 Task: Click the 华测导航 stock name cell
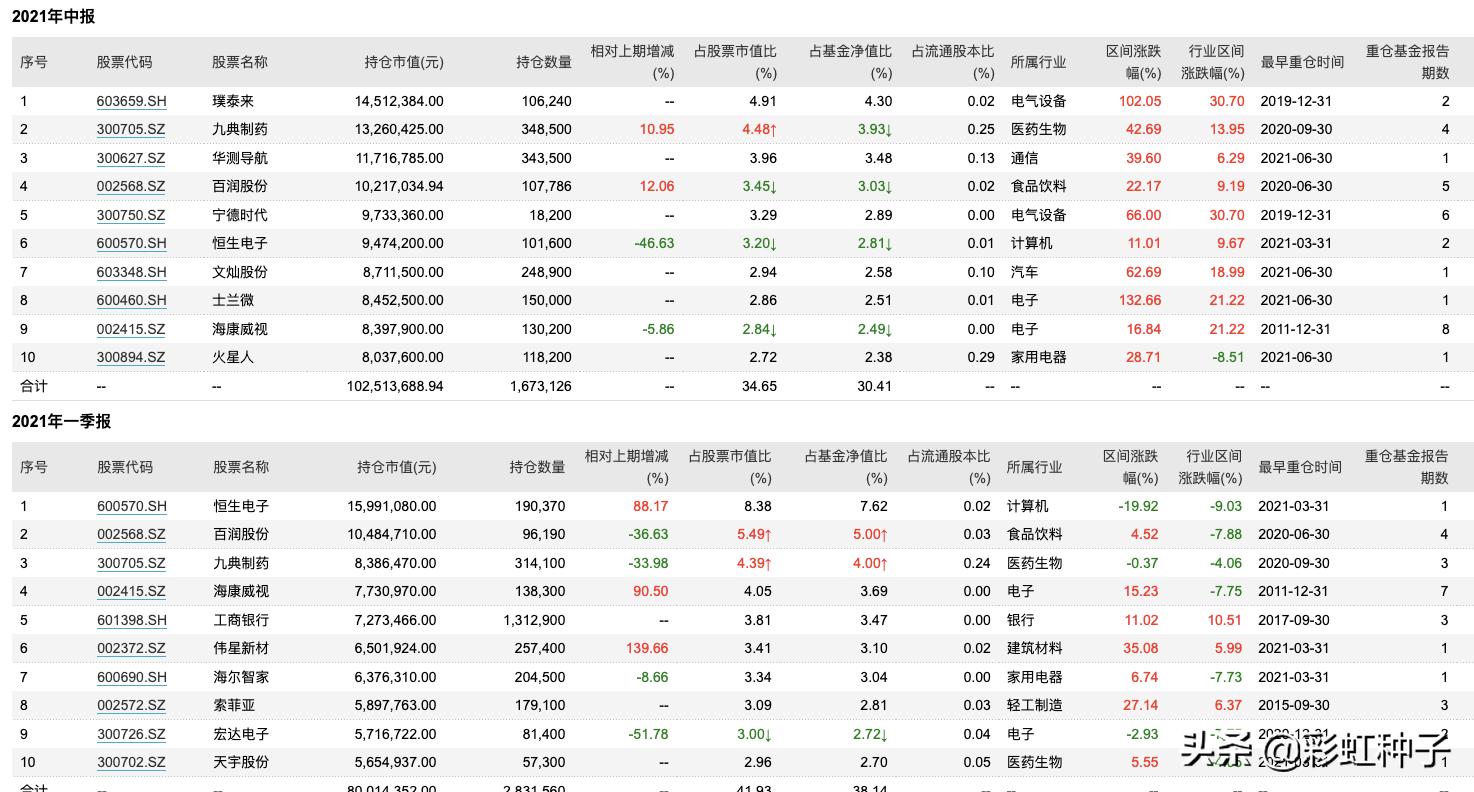coord(240,158)
